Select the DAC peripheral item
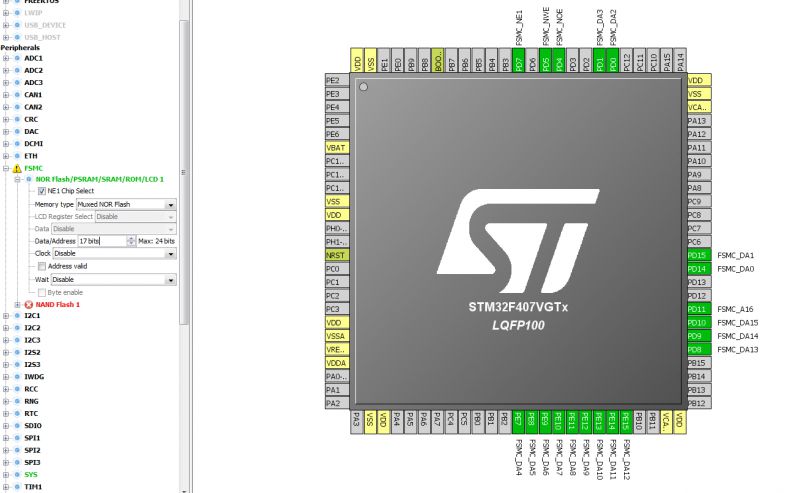This screenshot has height=493, width=799. (31, 132)
